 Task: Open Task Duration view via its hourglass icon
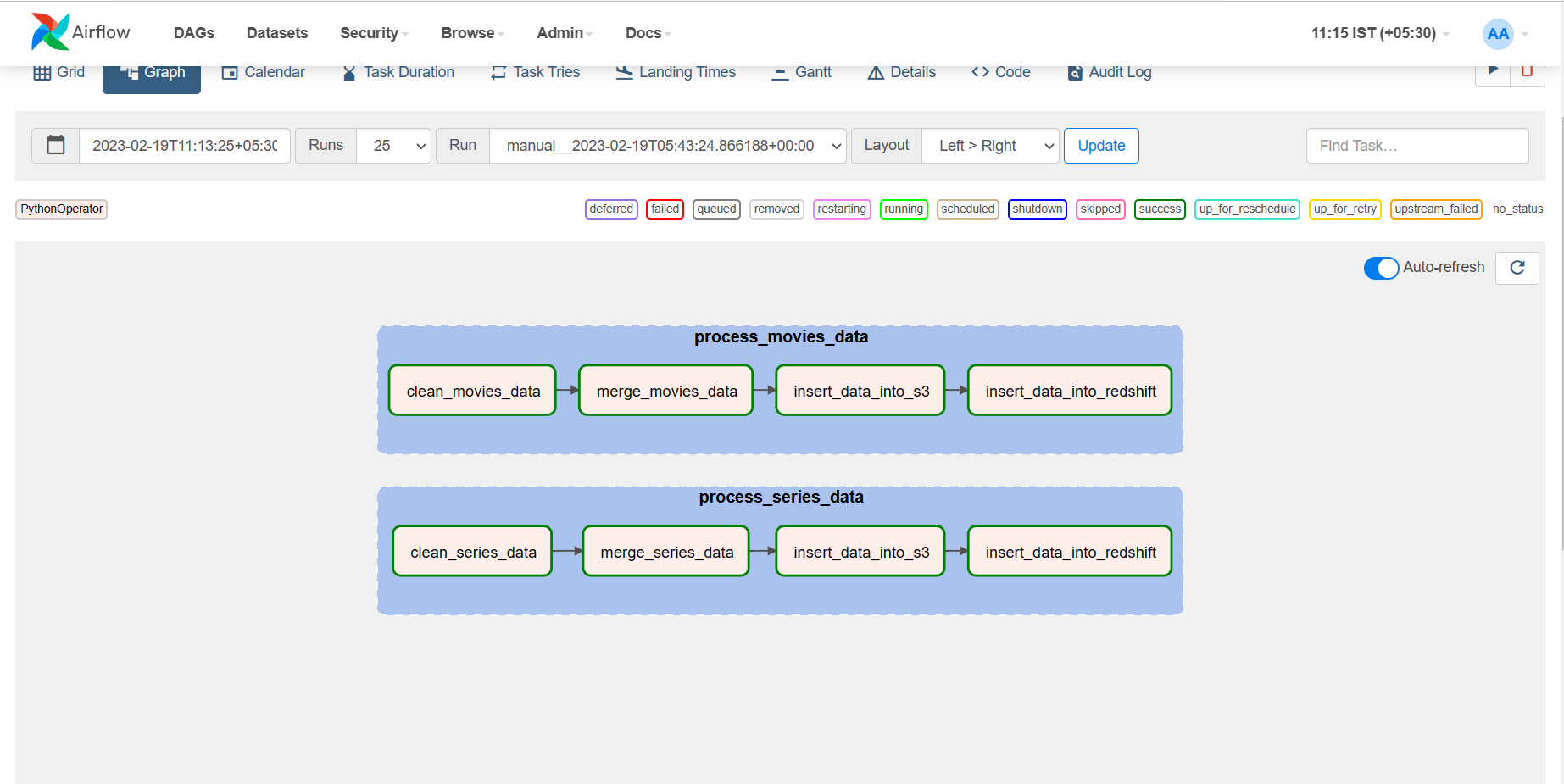(x=348, y=72)
